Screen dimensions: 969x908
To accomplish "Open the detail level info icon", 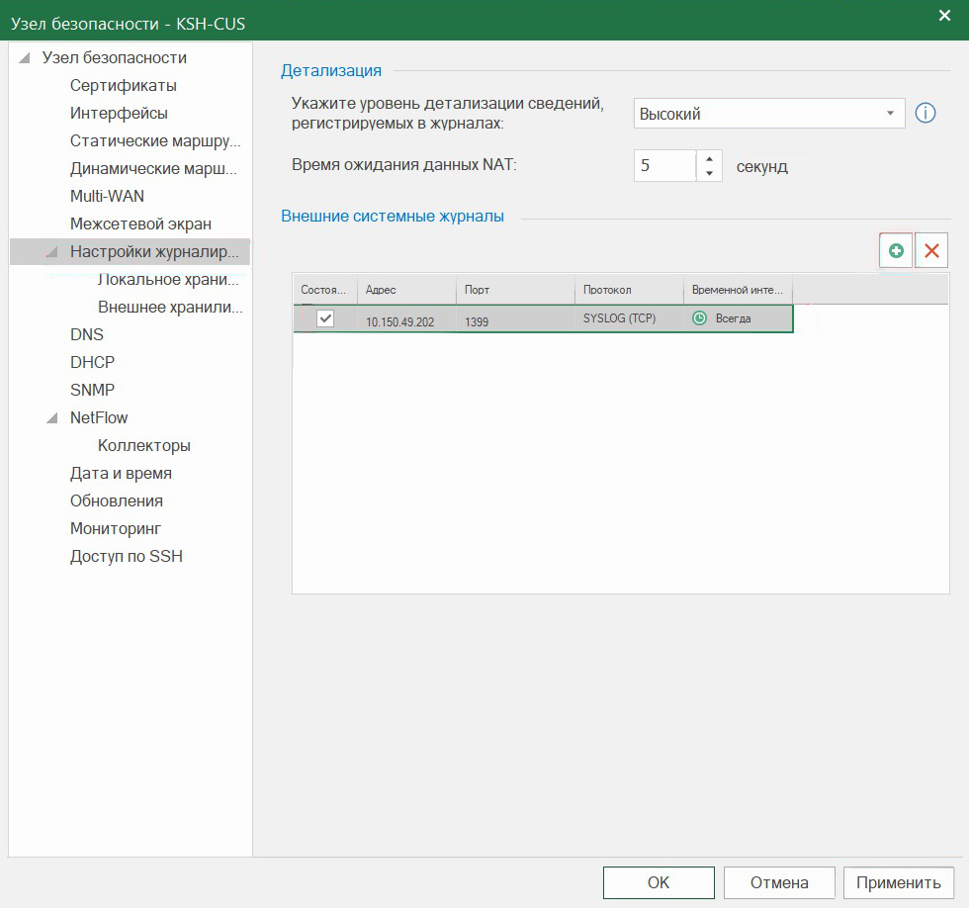I will 925,113.
